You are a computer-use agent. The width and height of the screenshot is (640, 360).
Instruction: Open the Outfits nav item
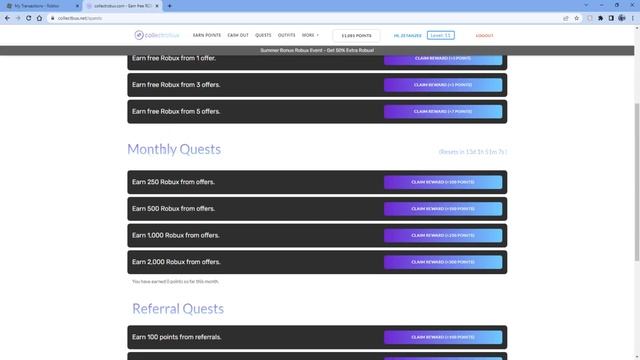(x=287, y=36)
